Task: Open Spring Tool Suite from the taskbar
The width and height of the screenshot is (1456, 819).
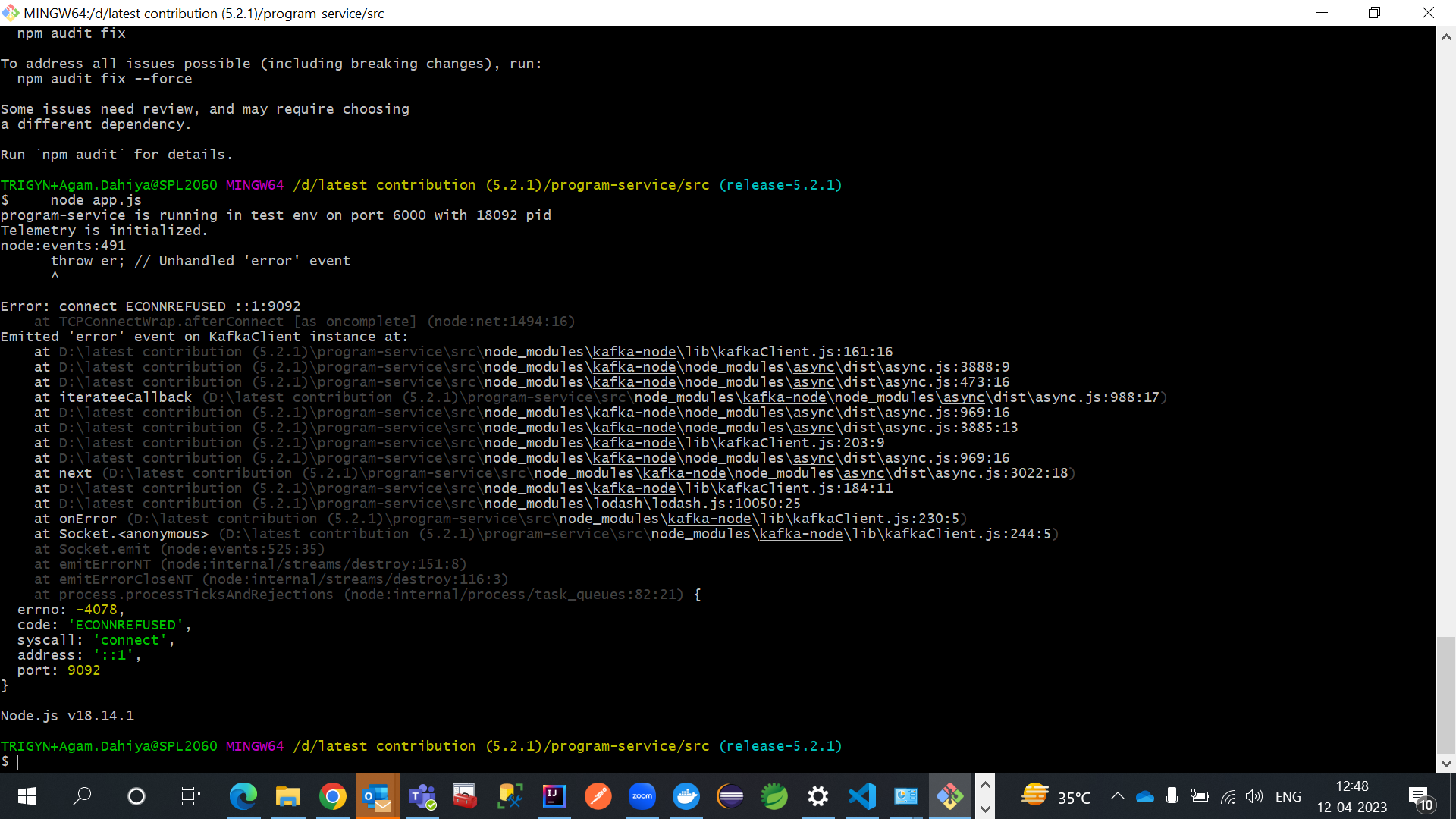Action: tap(774, 796)
